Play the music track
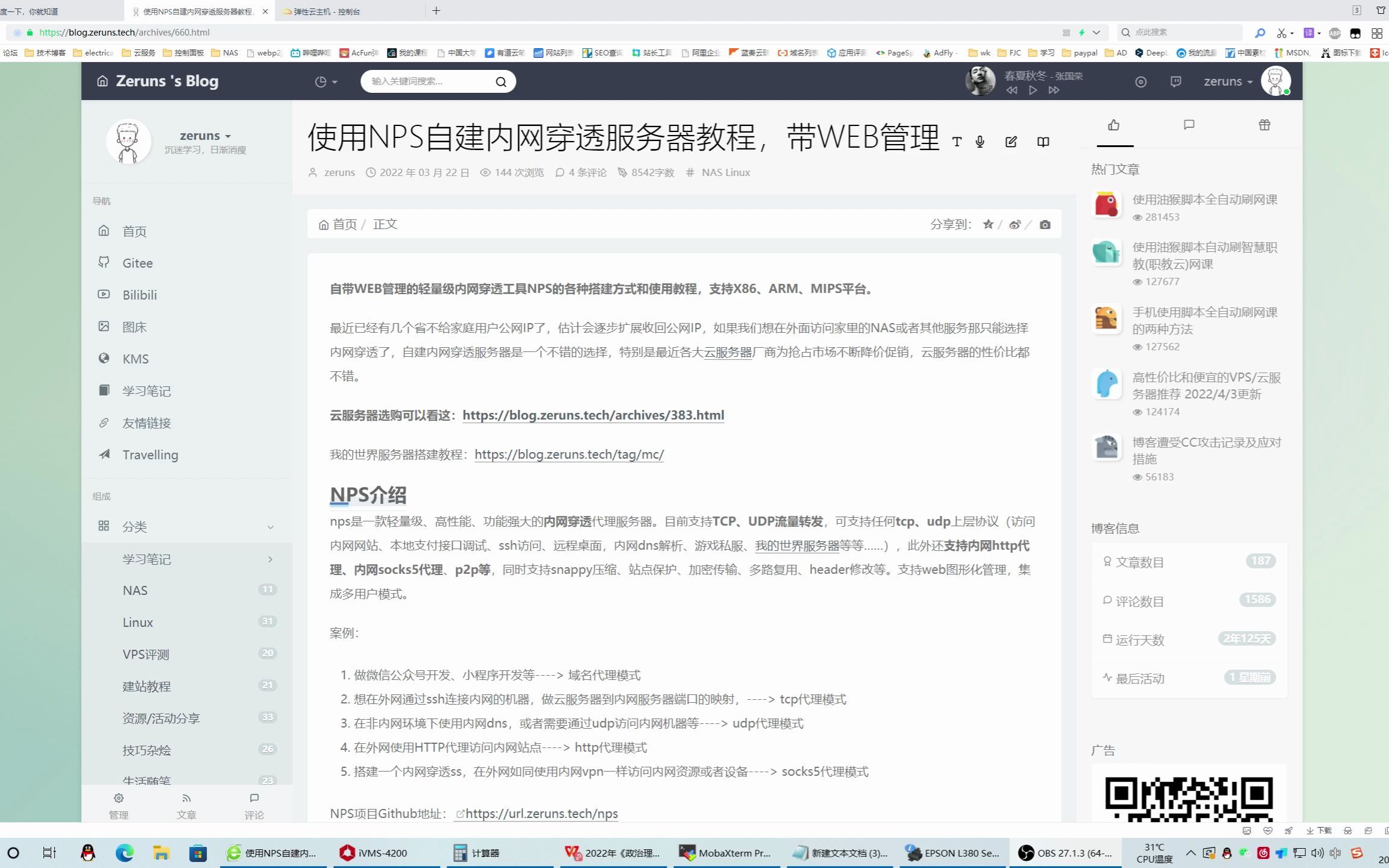The image size is (1389, 868). point(1033,90)
